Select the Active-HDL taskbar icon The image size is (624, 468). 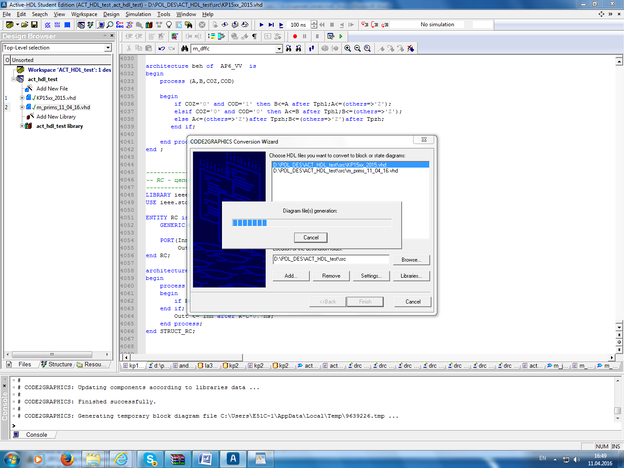click(233, 457)
